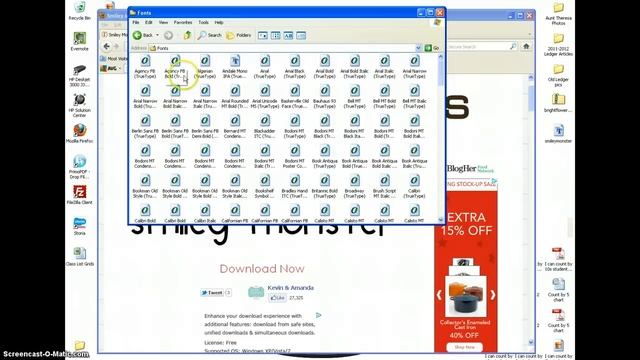Show previous item in ad carousel

439,295
